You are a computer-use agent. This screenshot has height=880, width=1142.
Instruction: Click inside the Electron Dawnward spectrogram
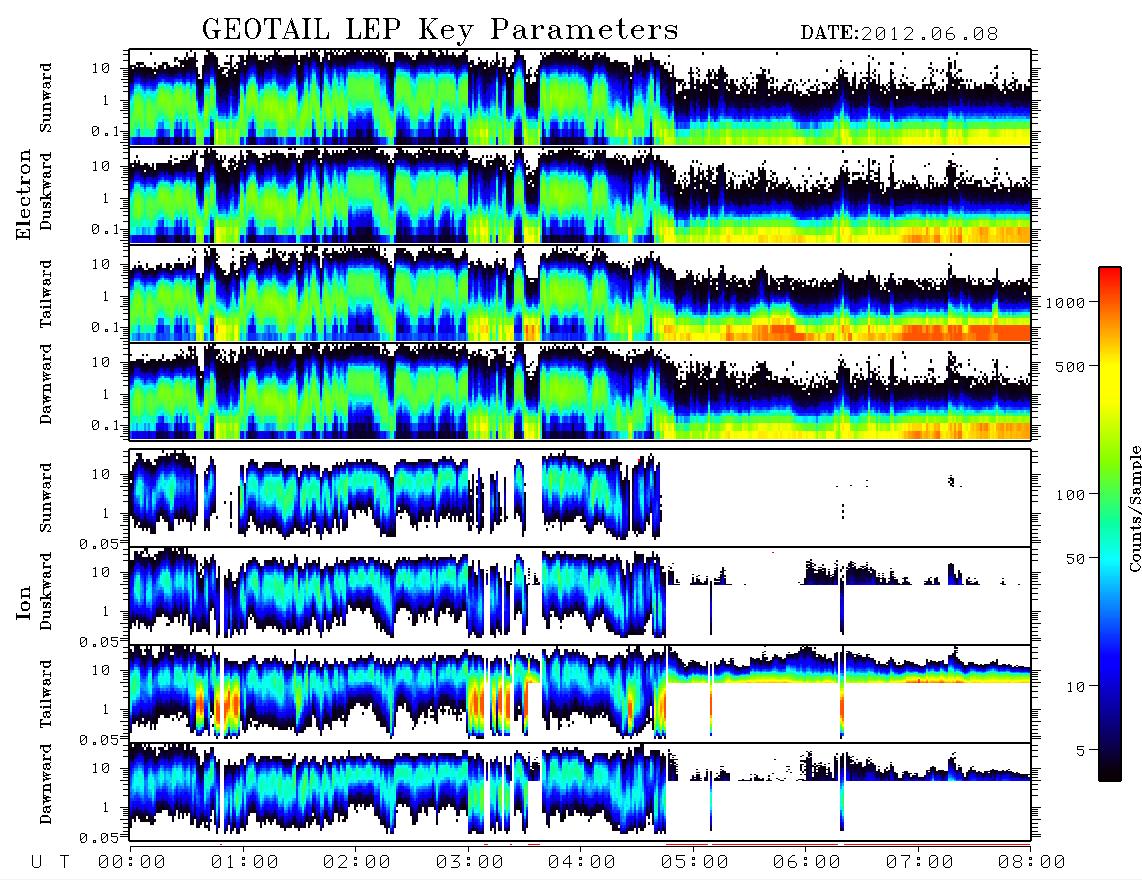580,391
